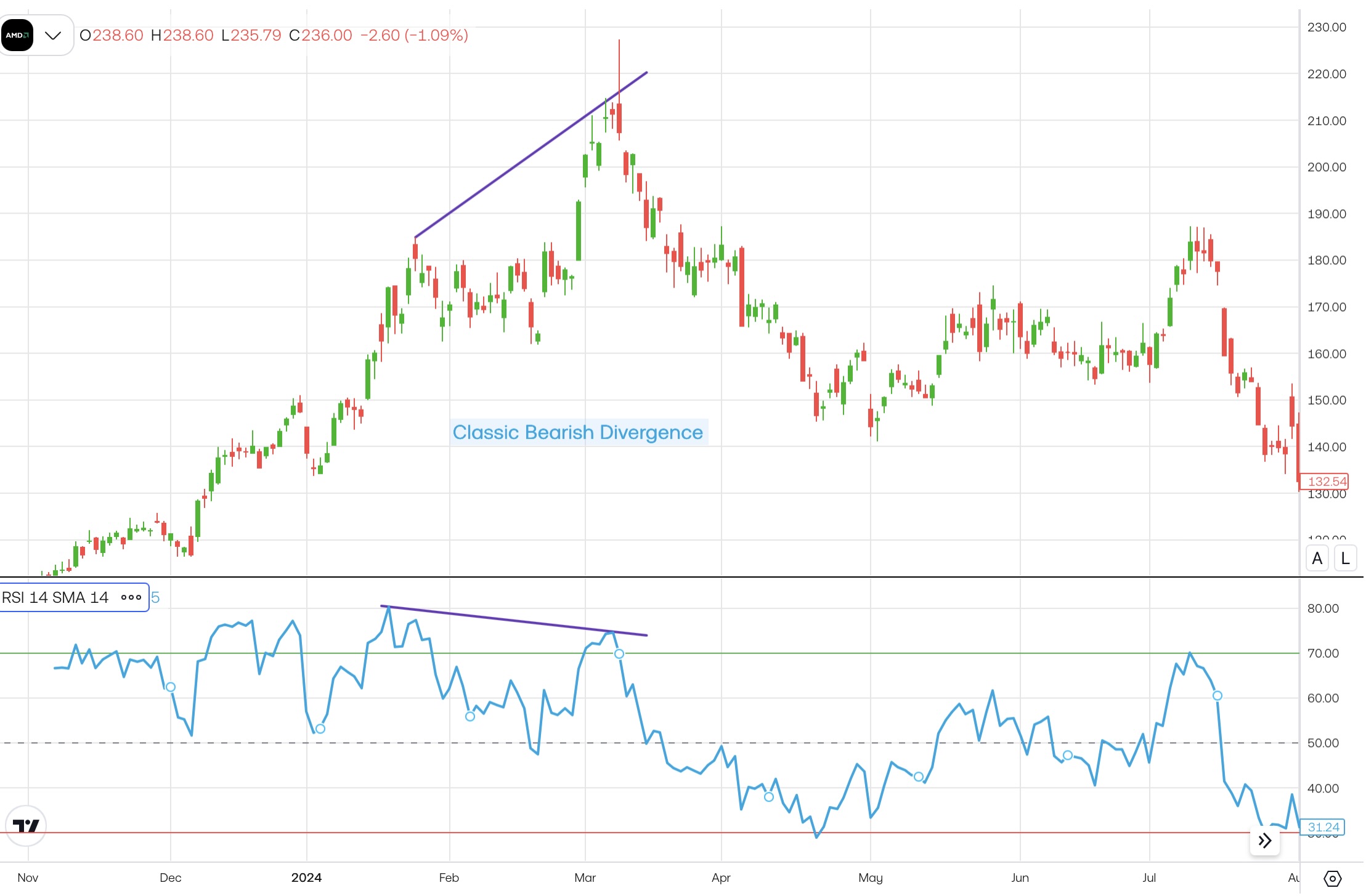
Task: Click the RSI value label 31.24
Action: pyautogui.click(x=1327, y=828)
